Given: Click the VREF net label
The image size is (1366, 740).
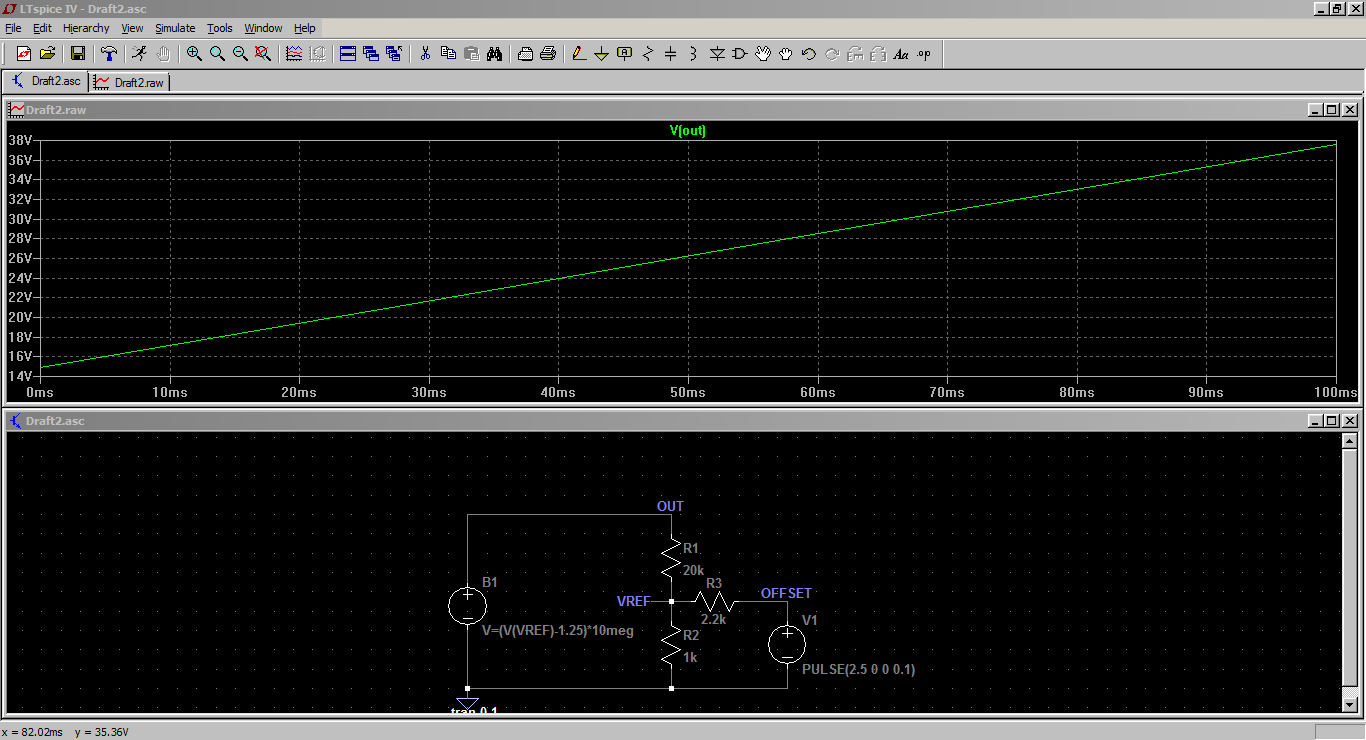Looking at the screenshot, I should 634,601.
